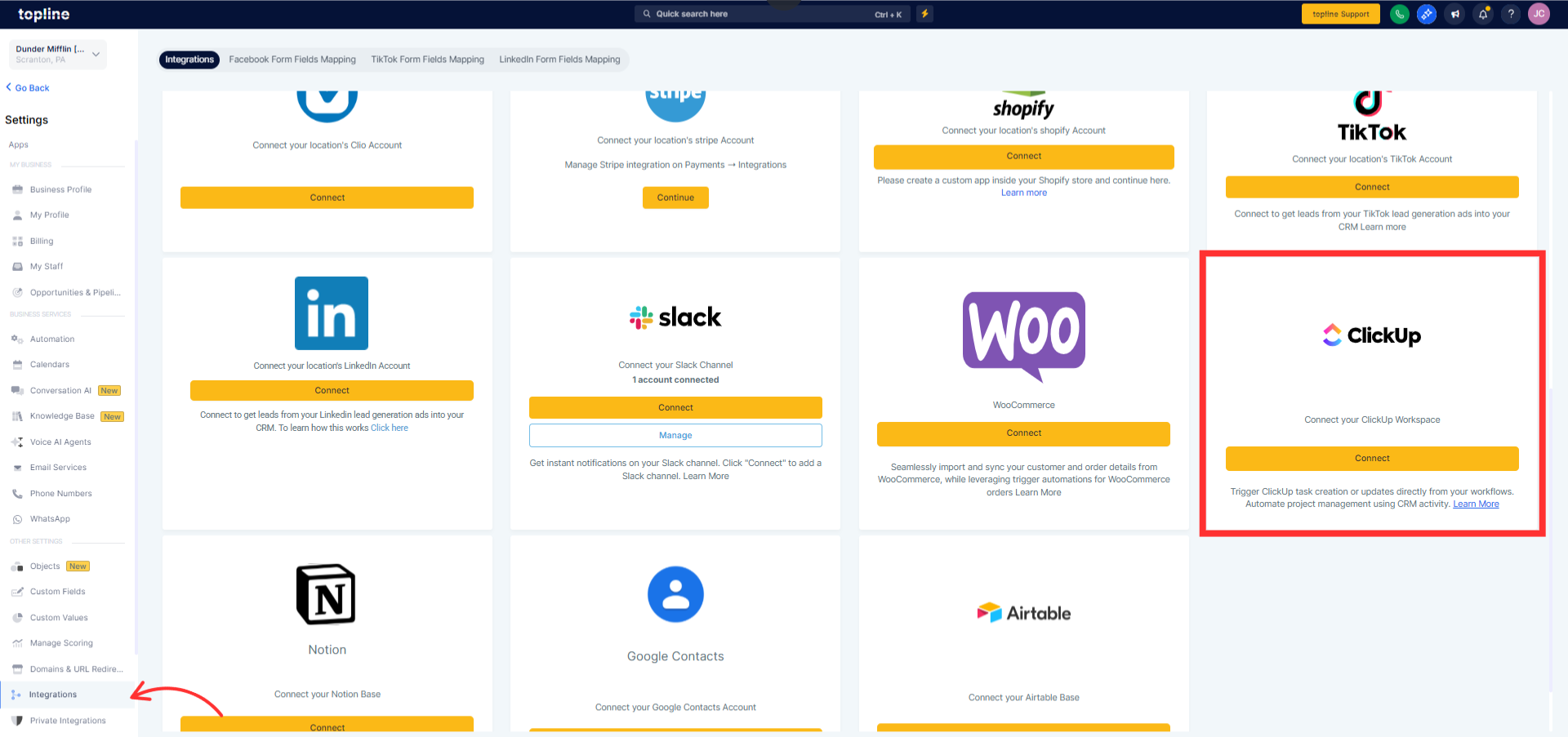Screen dimensions: 1568x737
Task: Switch to LinkedIn Form Fields Mapping tab
Action: pyautogui.click(x=559, y=60)
